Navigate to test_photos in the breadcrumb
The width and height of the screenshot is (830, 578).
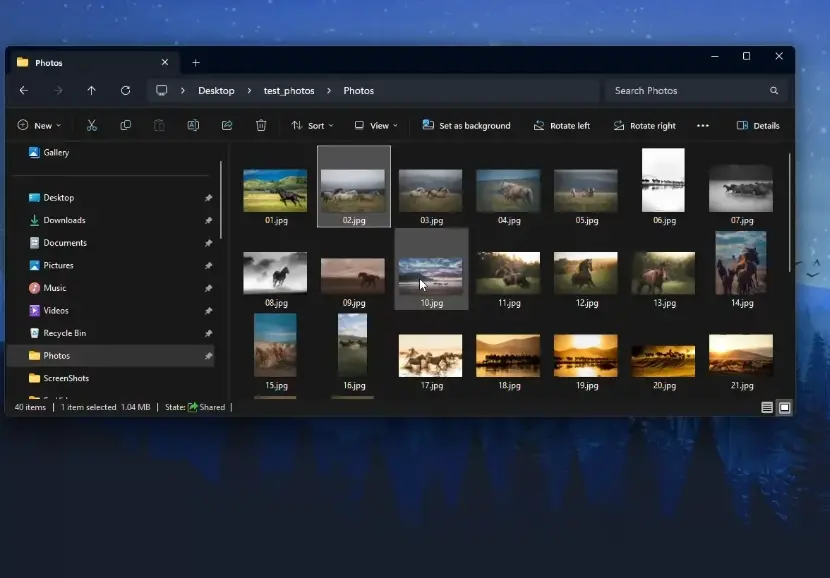click(289, 90)
